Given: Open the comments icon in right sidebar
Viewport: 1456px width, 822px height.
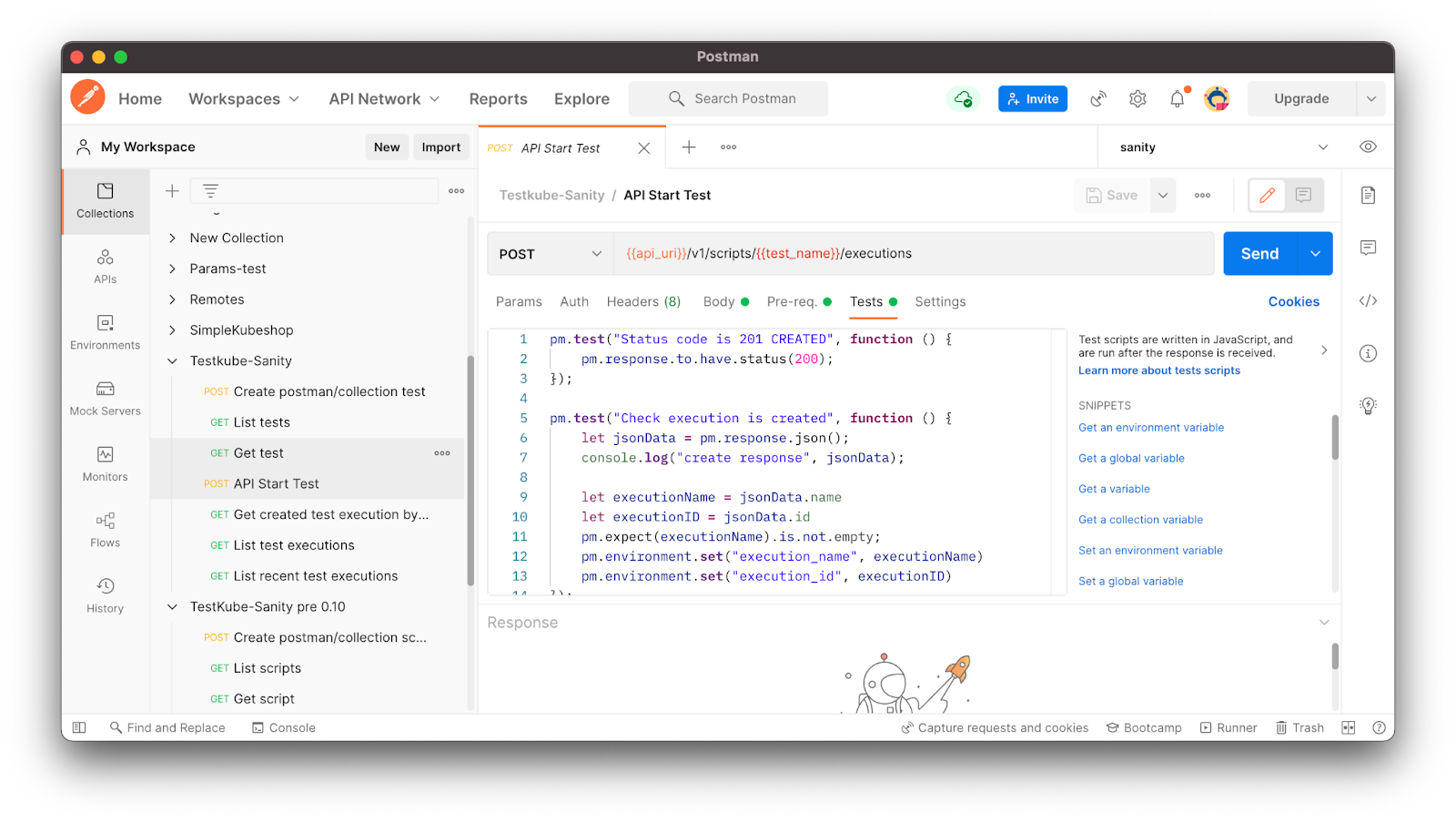Looking at the screenshot, I should (x=1368, y=248).
